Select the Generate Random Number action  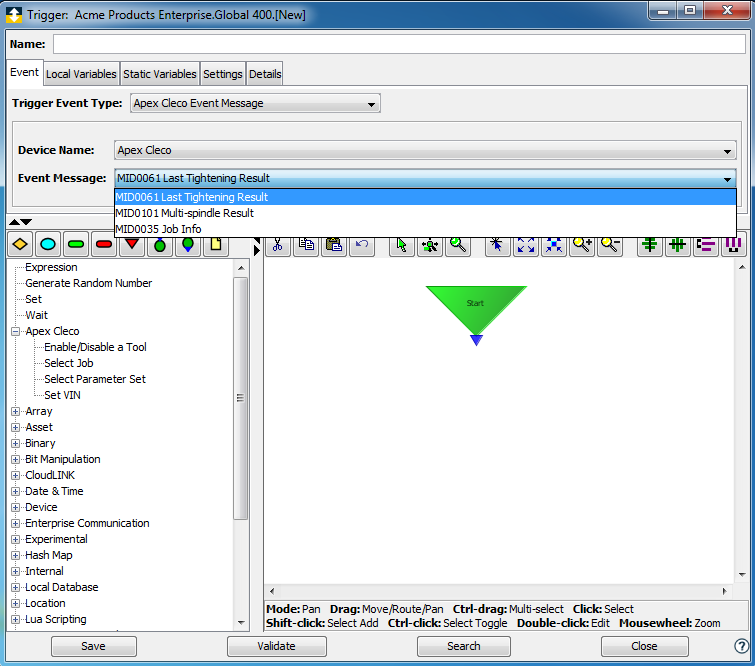pos(89,283)
